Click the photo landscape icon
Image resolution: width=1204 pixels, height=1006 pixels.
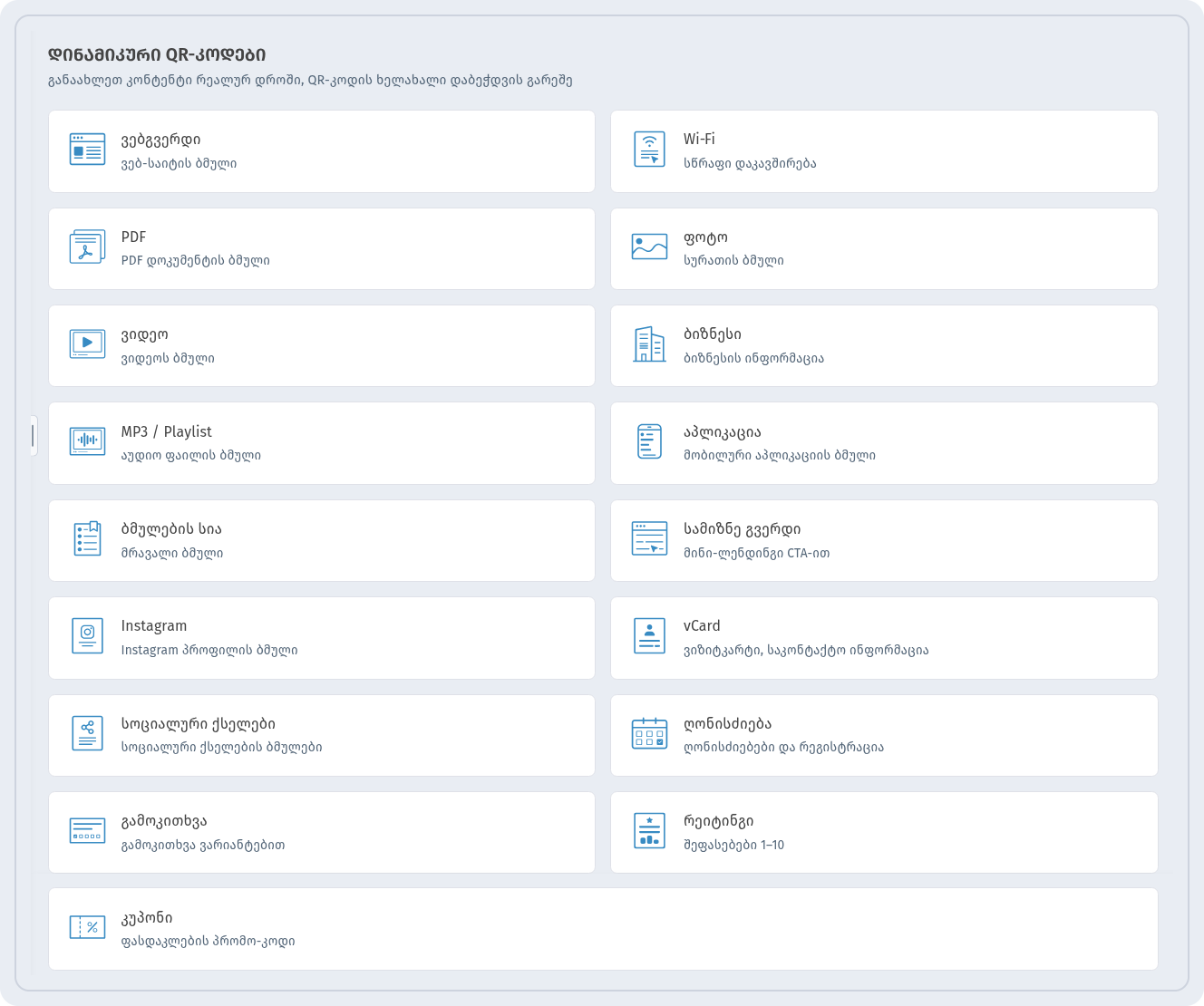coord(649,247)
